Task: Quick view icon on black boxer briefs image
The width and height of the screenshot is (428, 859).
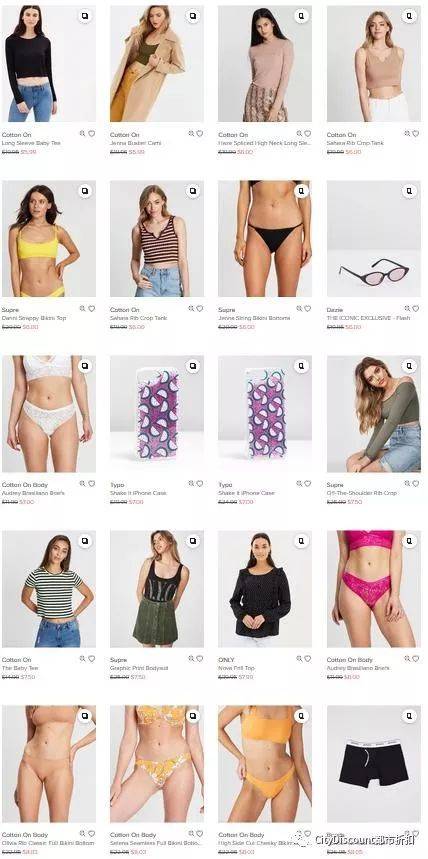Action: (x=409, y=716)
